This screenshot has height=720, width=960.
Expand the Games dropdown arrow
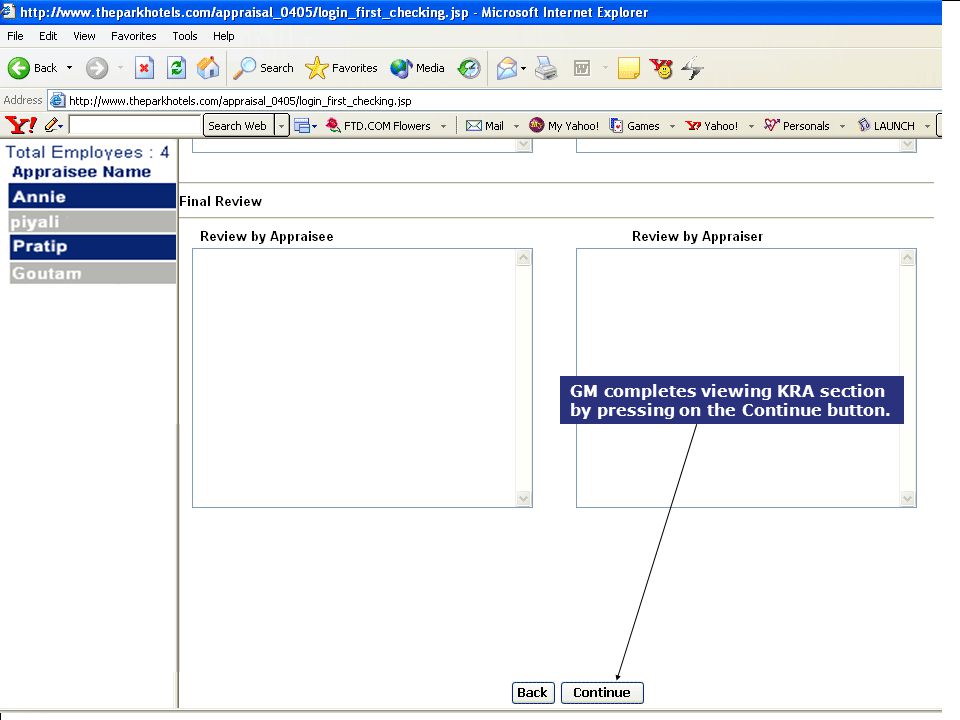pos(672,126)
